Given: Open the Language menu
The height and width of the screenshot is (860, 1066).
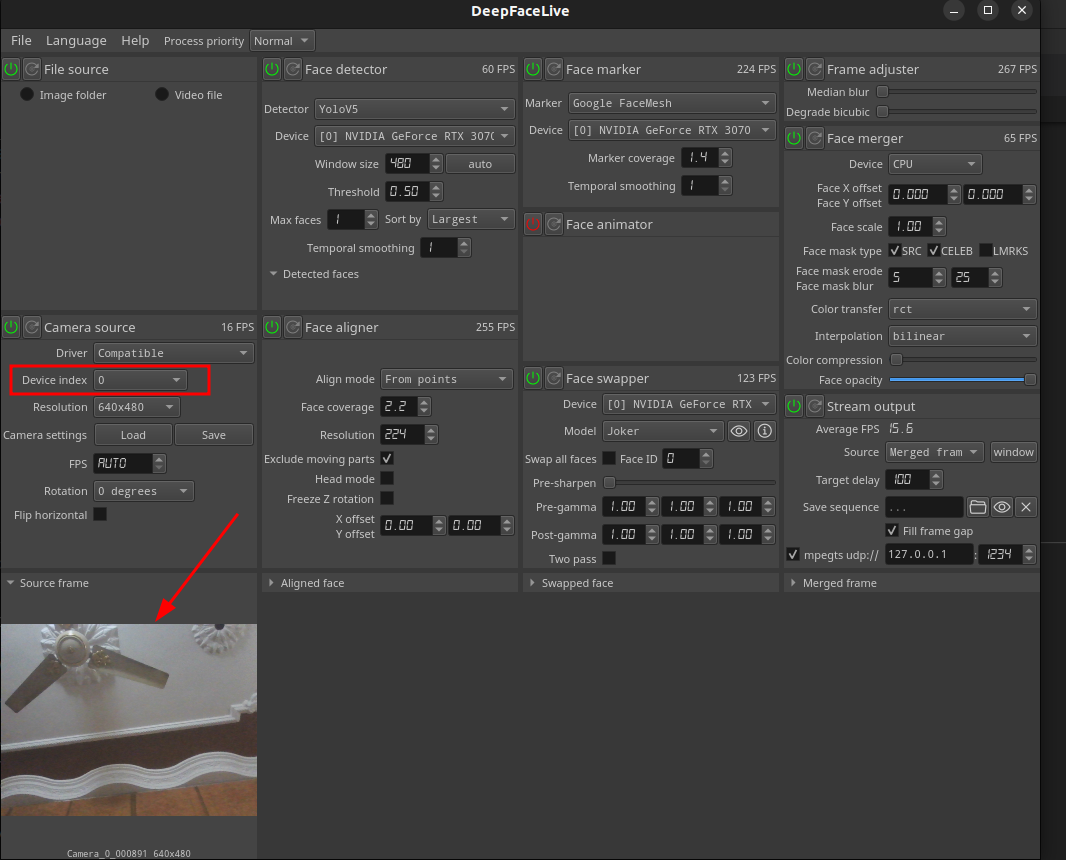Looking at the screenshot, I should pyautogui.click(x=76, y=41).
